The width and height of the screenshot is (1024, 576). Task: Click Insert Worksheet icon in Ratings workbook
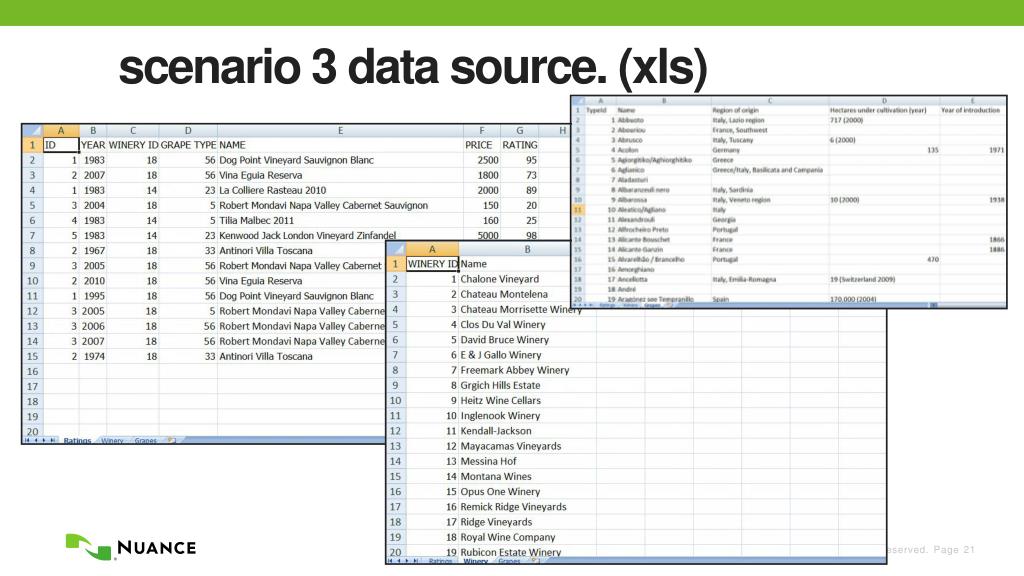tap(171, 440)
